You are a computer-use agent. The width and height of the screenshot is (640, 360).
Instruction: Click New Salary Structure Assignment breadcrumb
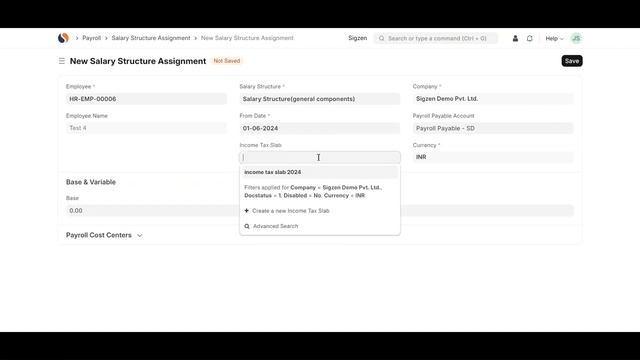coord(247,38)
